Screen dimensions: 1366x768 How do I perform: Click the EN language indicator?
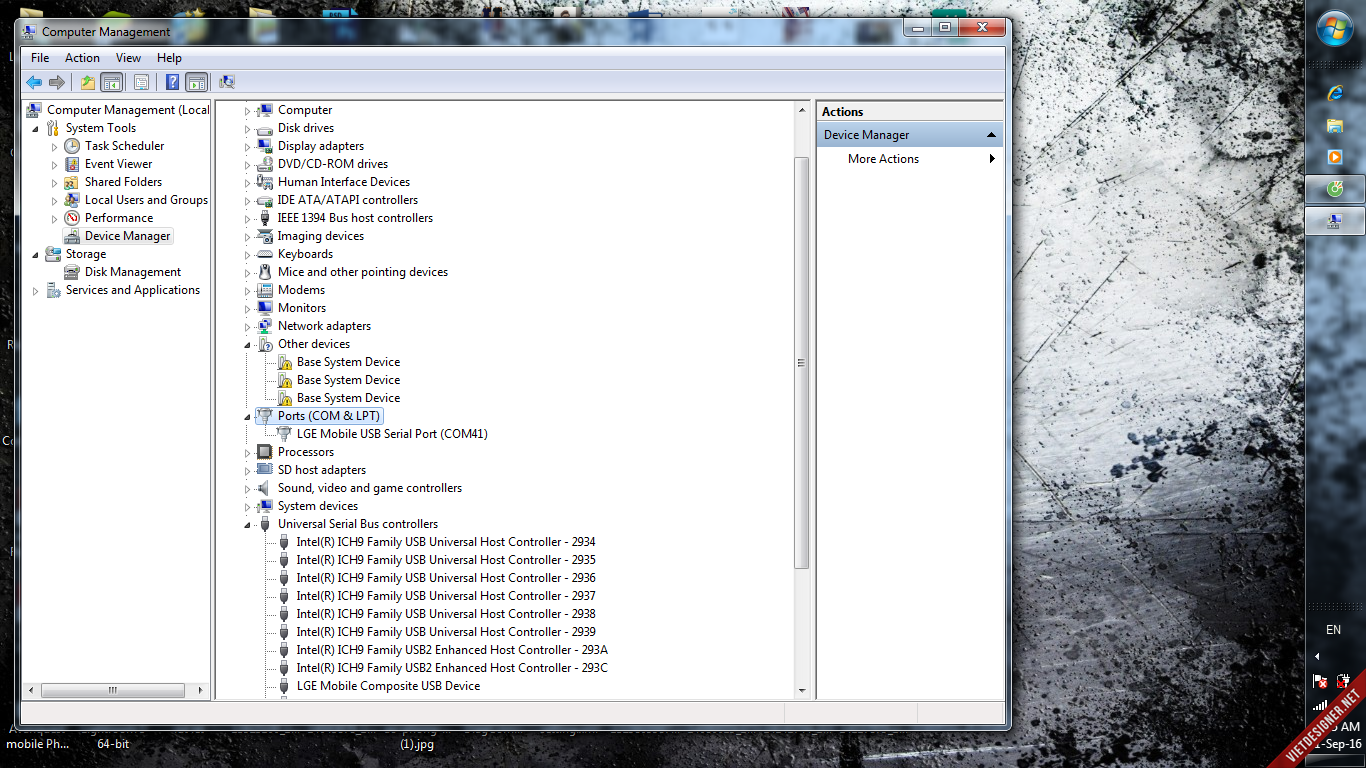tap(1333, 630)
